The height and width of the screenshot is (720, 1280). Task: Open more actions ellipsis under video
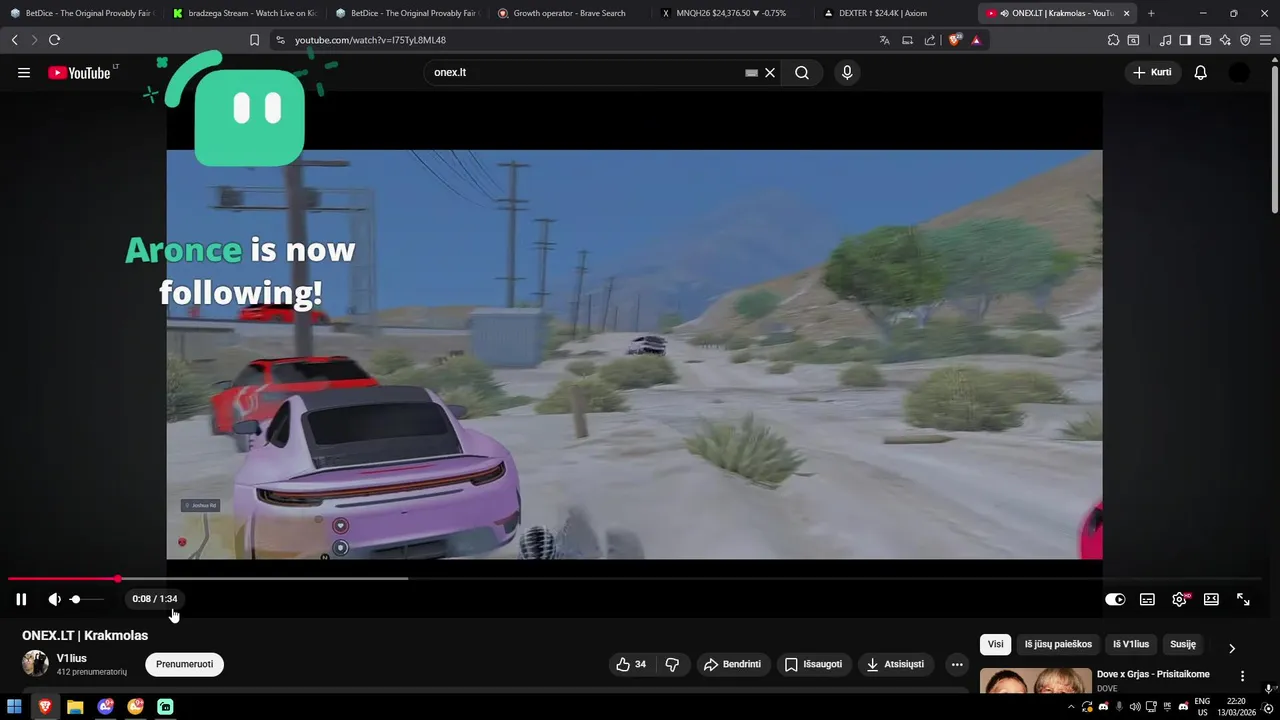click(x=957, y=664)
